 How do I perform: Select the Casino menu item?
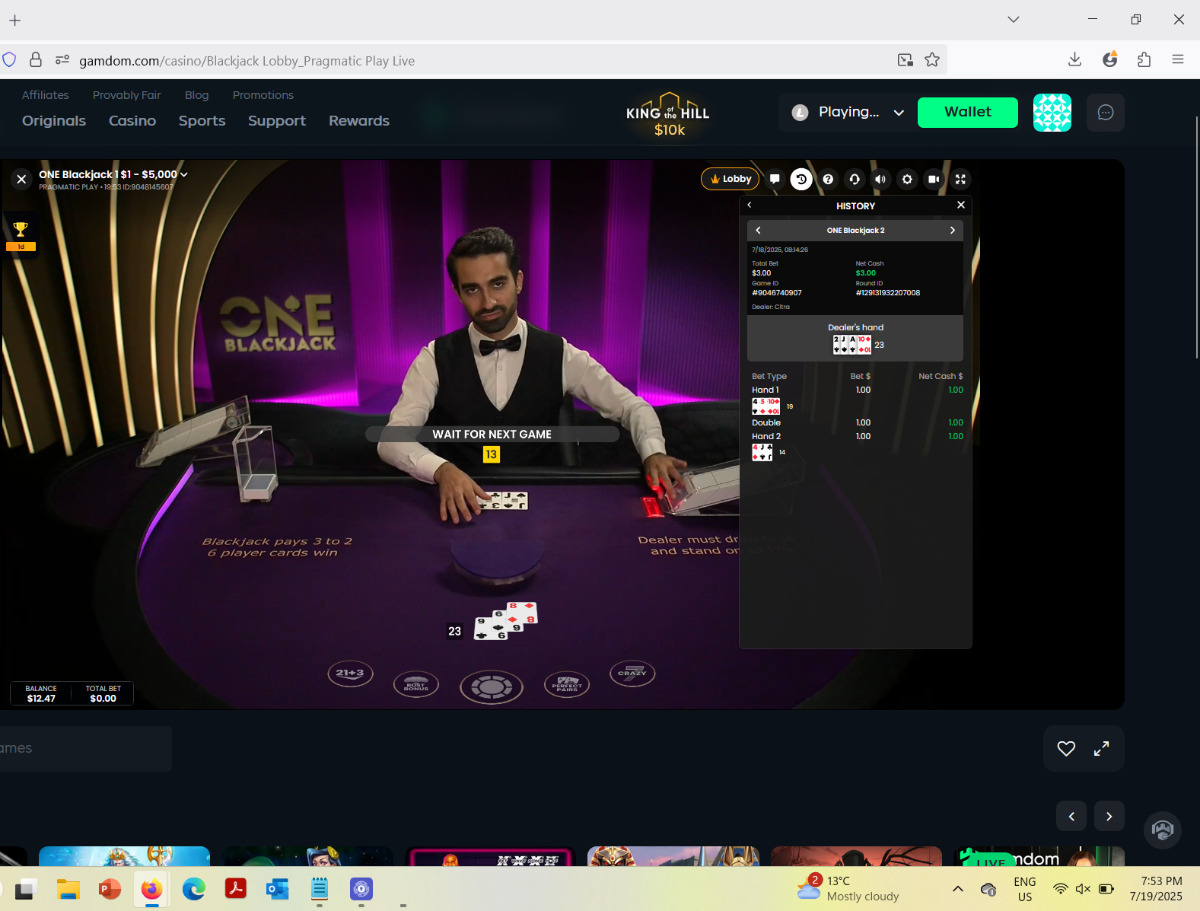[132, 121]
